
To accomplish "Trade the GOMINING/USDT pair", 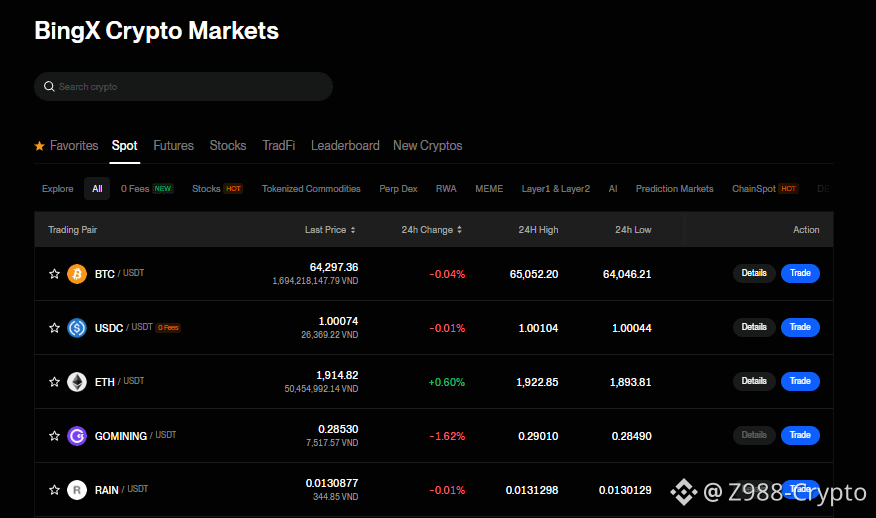I will click(x=800, y=435).
